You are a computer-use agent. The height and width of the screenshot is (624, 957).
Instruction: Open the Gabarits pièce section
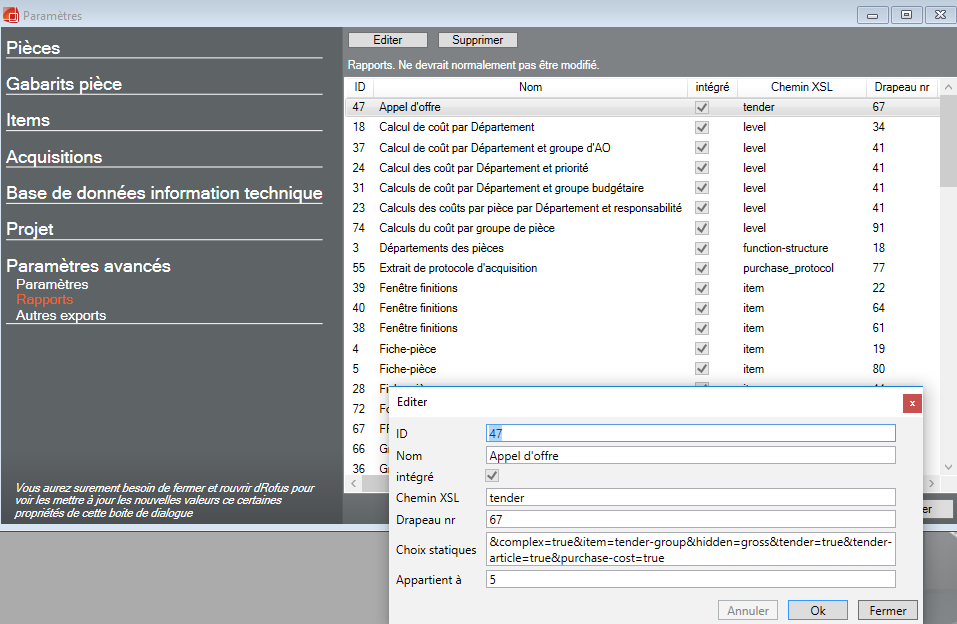click(64, 84)
